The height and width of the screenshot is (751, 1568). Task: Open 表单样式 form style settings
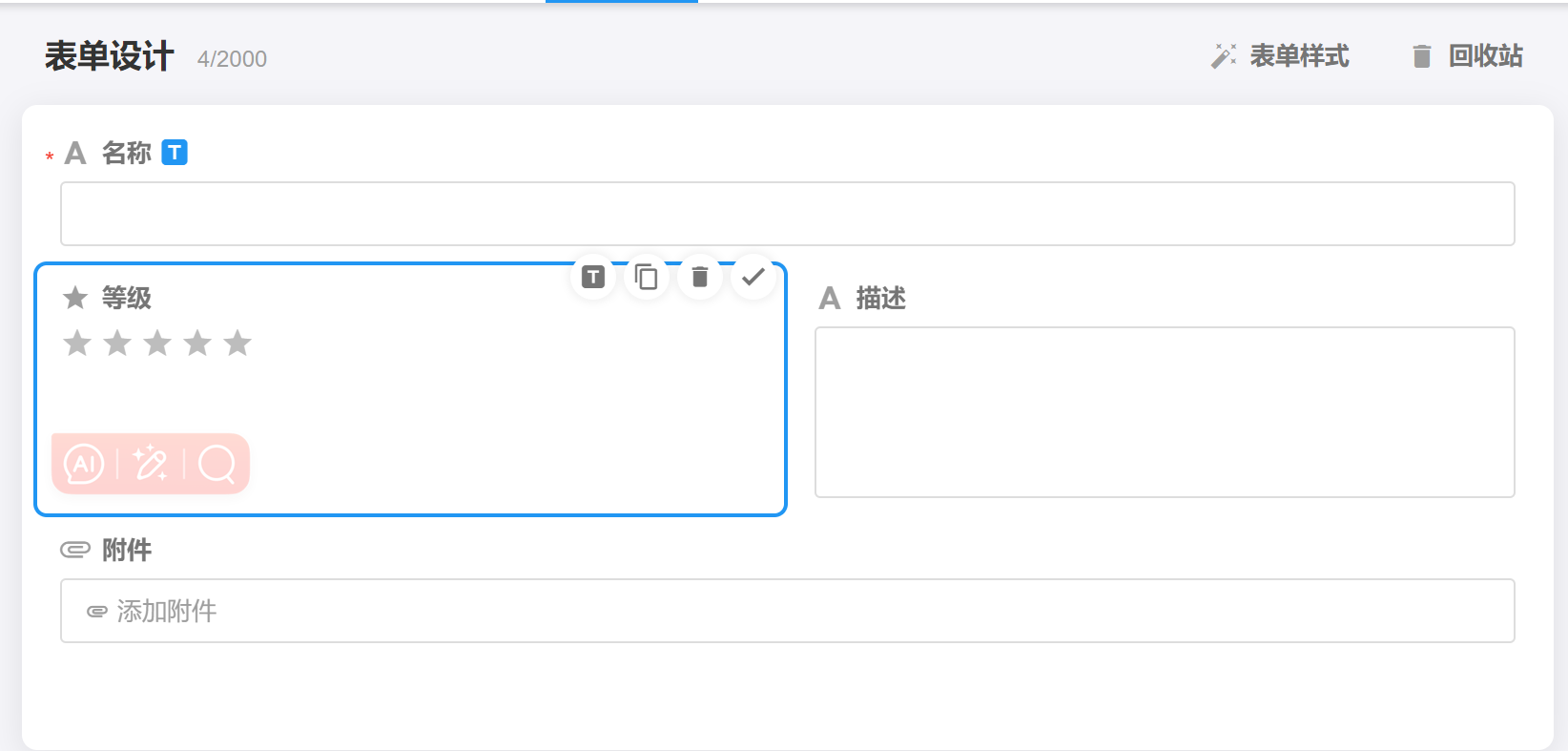point(1280,56)
